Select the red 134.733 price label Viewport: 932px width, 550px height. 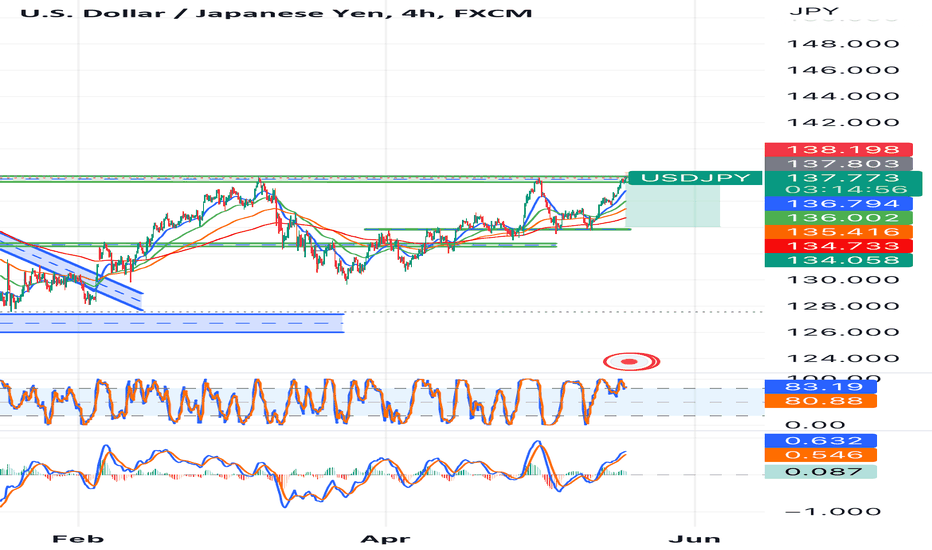(838, 246)
